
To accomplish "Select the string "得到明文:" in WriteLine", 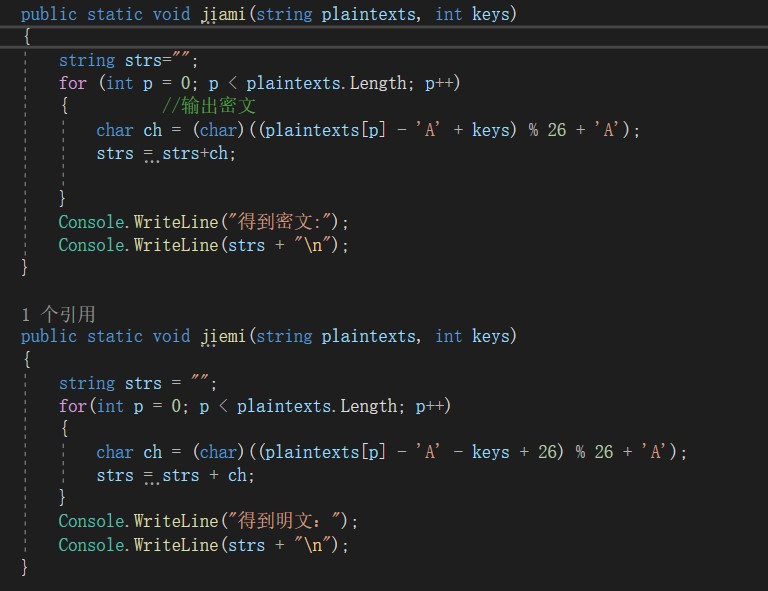I will pyautogui.click(x=285, y=520).
